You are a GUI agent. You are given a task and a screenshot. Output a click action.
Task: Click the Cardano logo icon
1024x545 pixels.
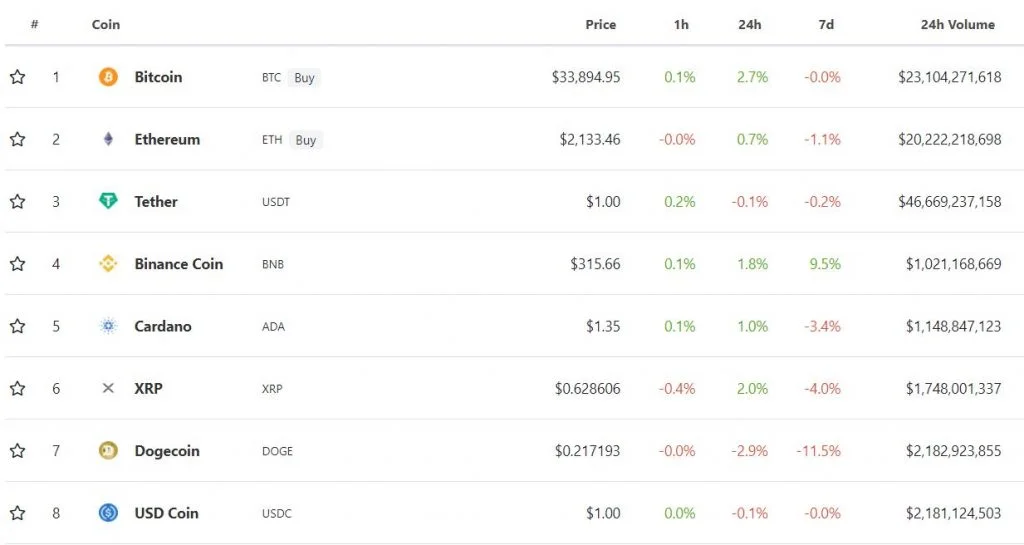coord(108,326)
